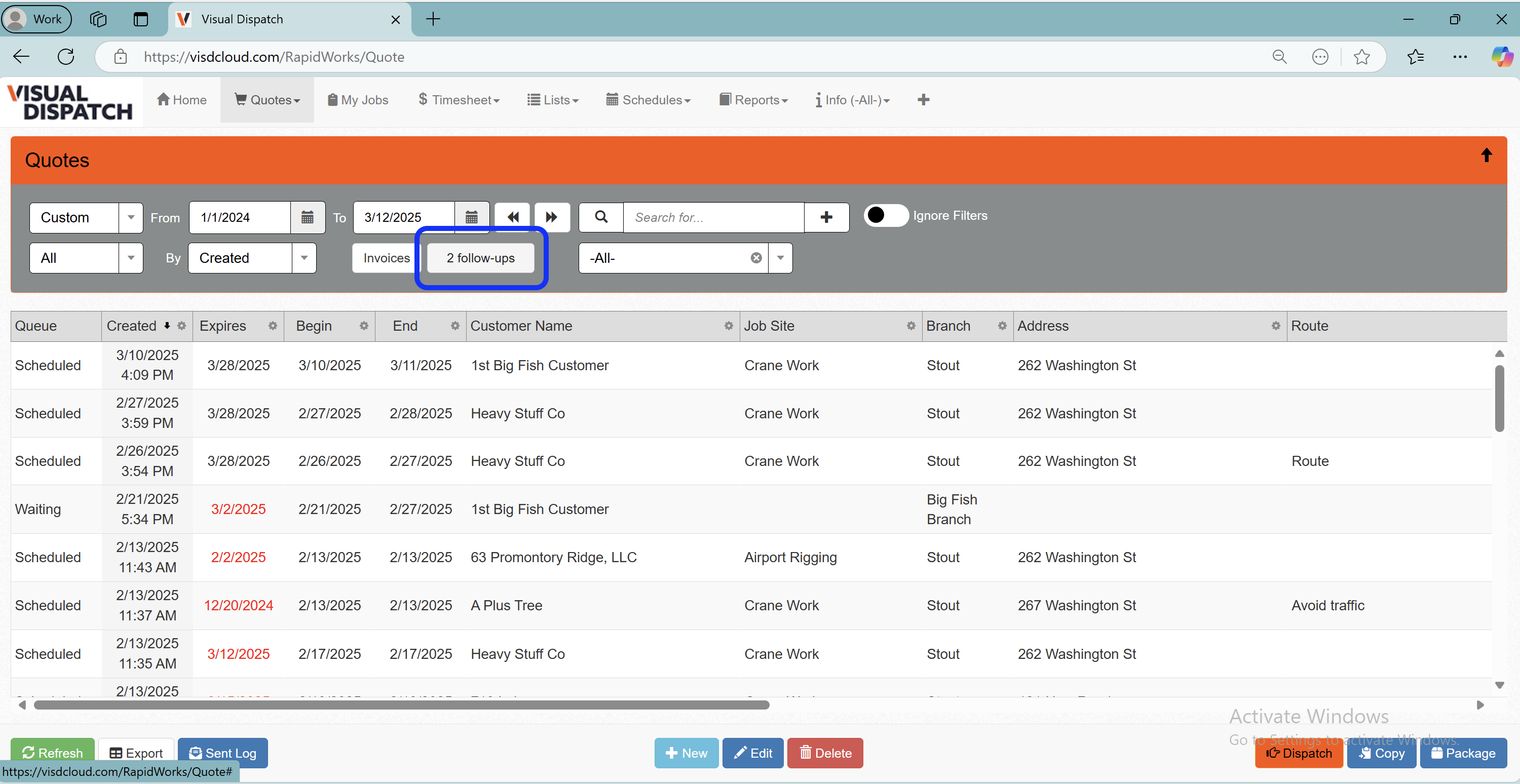Expand the Custom date range dropdown
This screenshot has height=784, width=1520.
pos(130,217)
